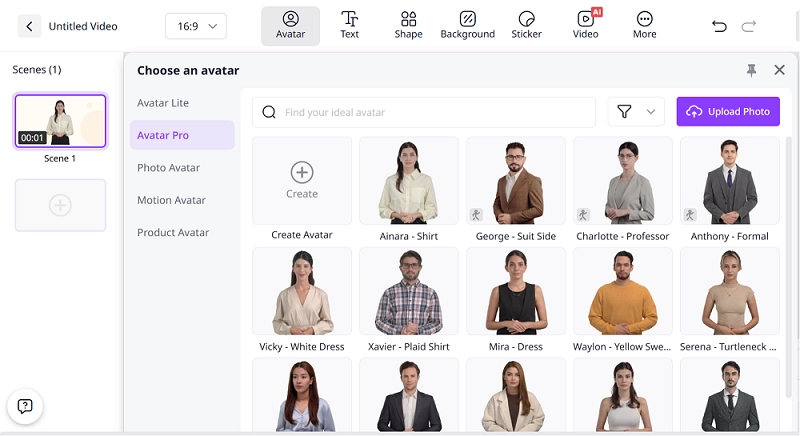Switch to Avatar Pro tab

pos(182,135)
